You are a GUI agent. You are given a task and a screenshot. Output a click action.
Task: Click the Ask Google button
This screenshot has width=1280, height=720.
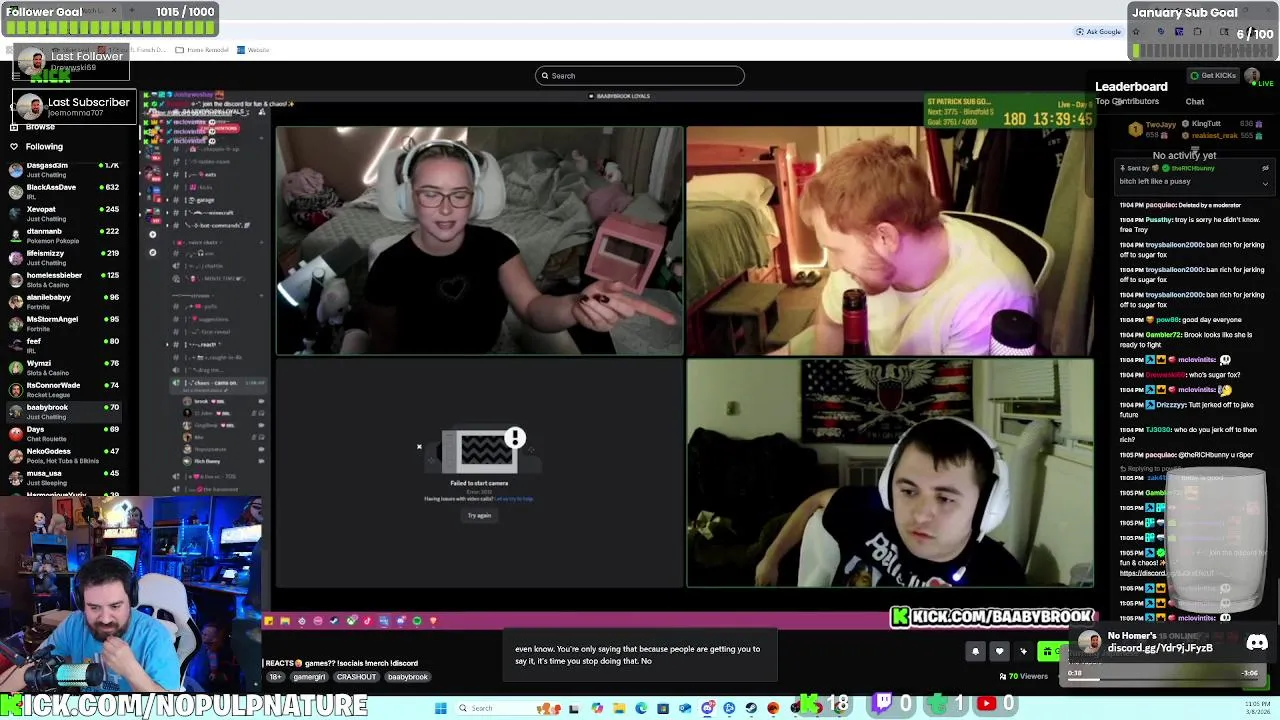click(1099, 32)
